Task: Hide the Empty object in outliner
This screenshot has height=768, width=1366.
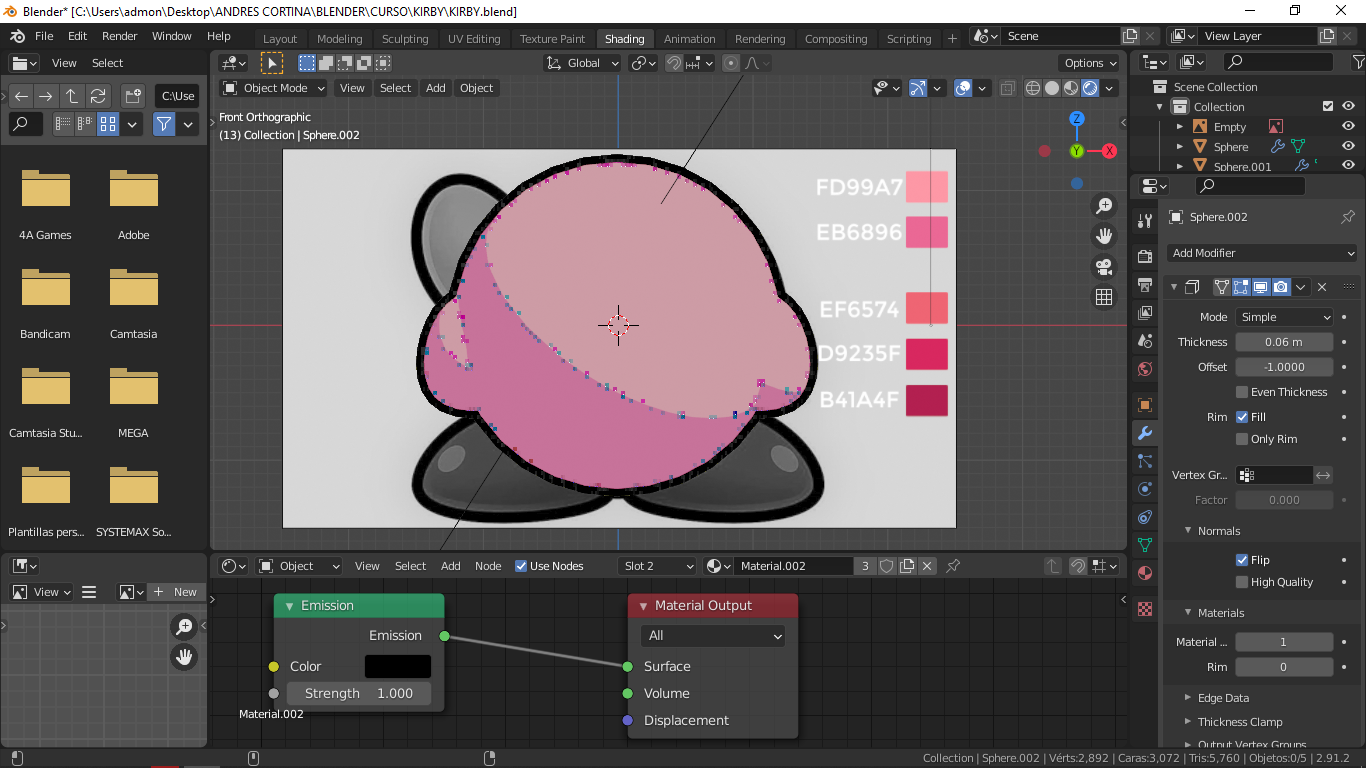Action: coord(1348,127)
